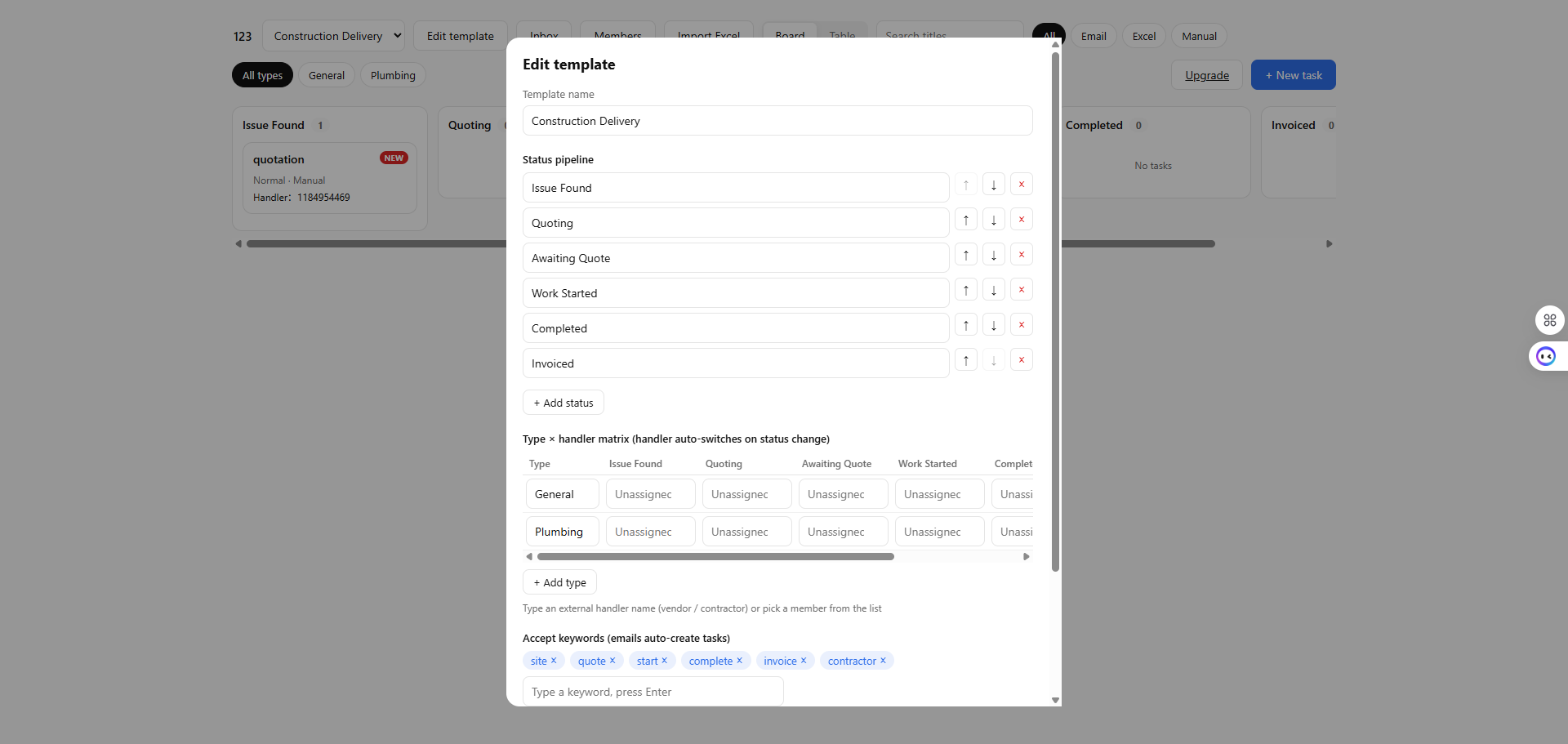
Task: Show only Manual source tasks
Action: click(1199, 36)
